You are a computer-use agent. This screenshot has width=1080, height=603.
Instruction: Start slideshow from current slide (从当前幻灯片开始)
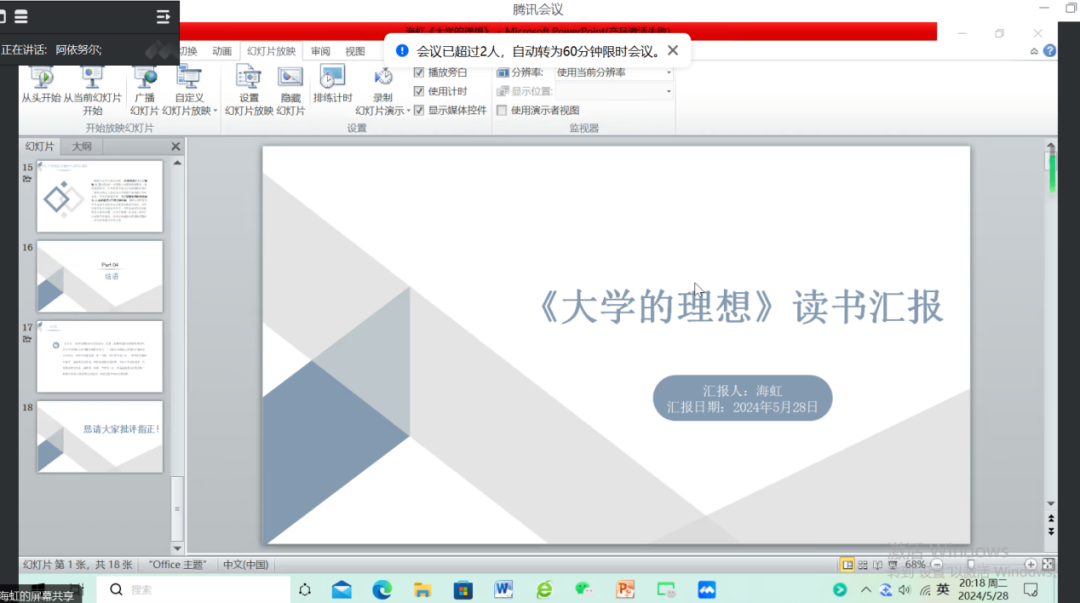pyautogui.click(x=93, y=79)
